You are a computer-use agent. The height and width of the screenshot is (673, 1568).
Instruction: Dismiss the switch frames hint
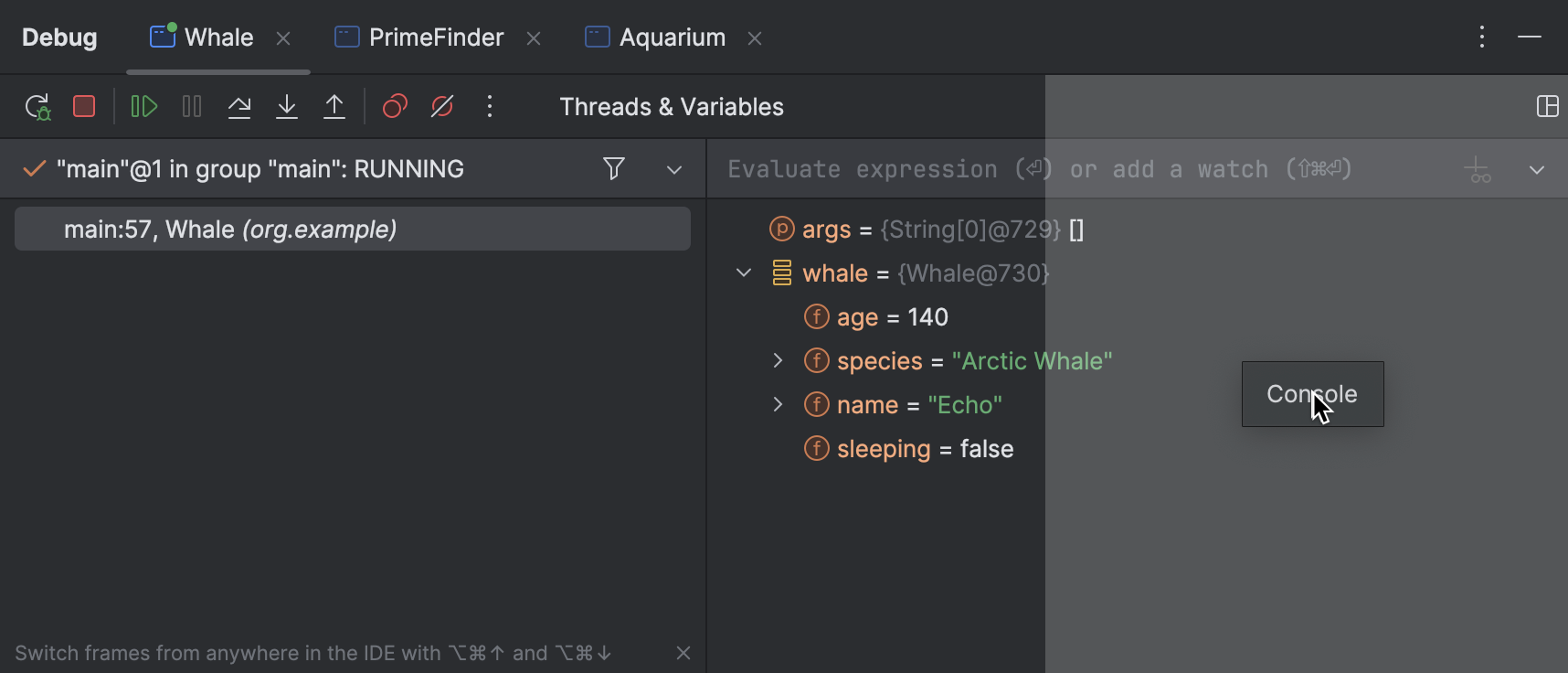point(683,653)
